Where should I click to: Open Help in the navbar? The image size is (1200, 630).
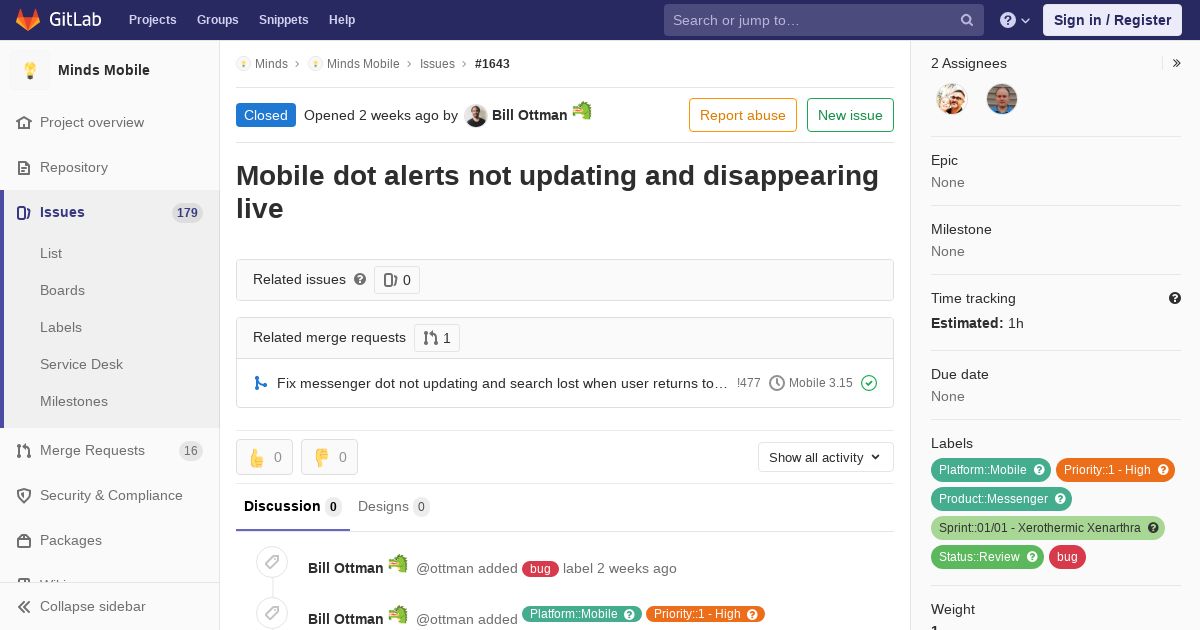(342, 20)
